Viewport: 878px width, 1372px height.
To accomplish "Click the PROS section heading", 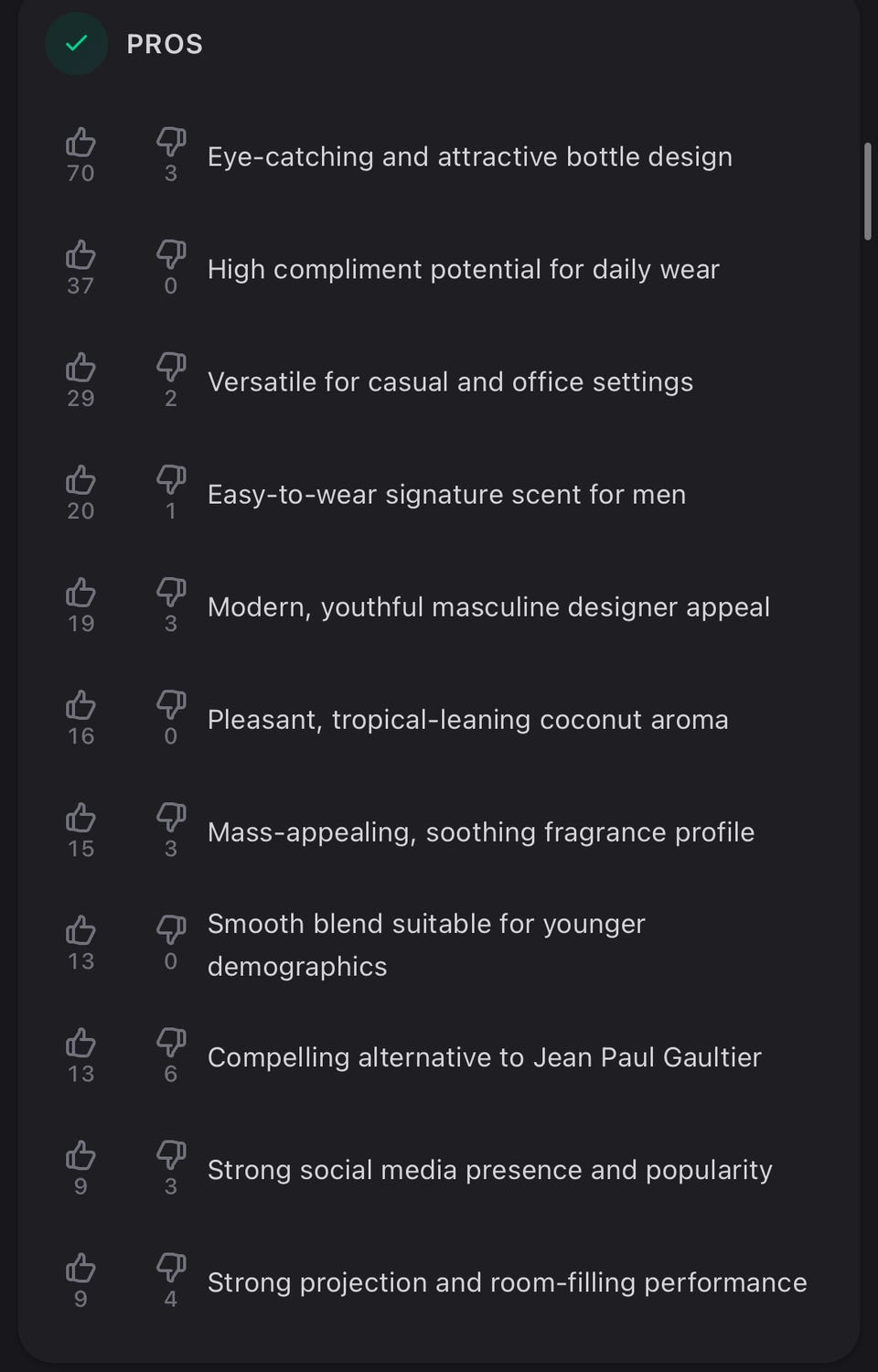I will point(165,44).
